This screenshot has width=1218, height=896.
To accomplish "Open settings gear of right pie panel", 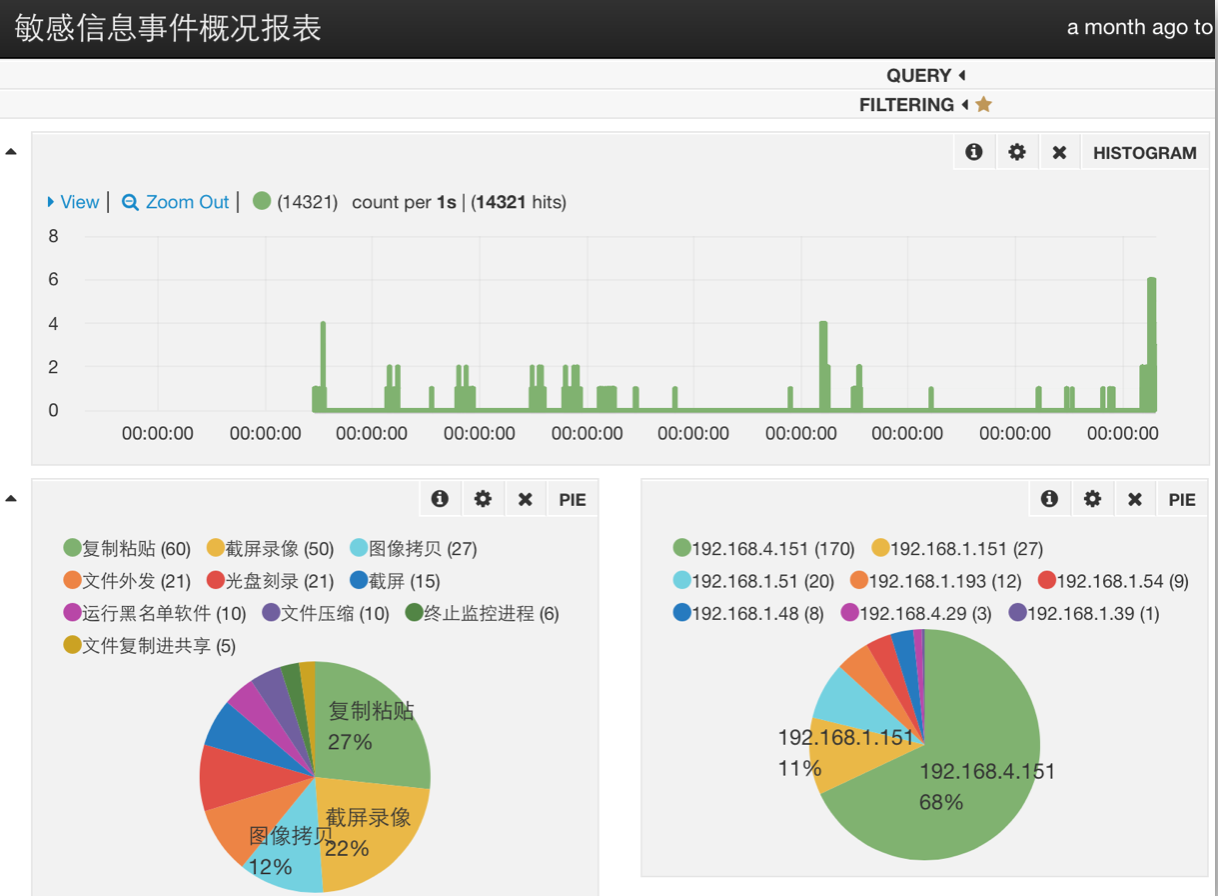I will pyautogui.click(x=1092, y=498).
